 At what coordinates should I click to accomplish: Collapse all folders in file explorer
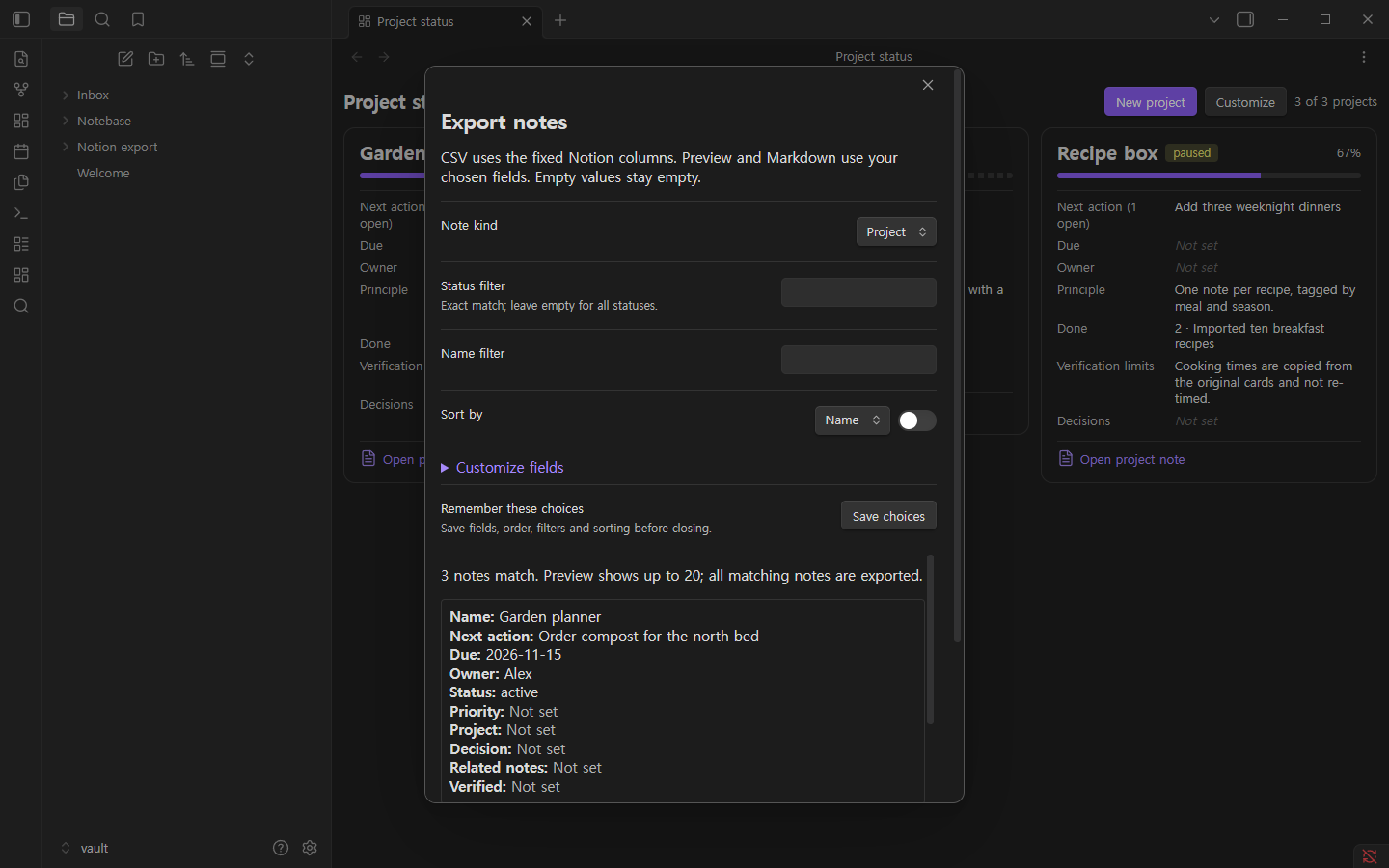click(x=249, y=59)
